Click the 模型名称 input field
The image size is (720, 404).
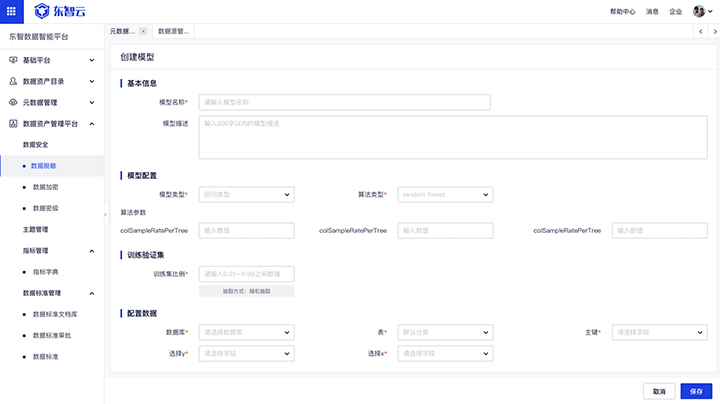click(344, 102)
